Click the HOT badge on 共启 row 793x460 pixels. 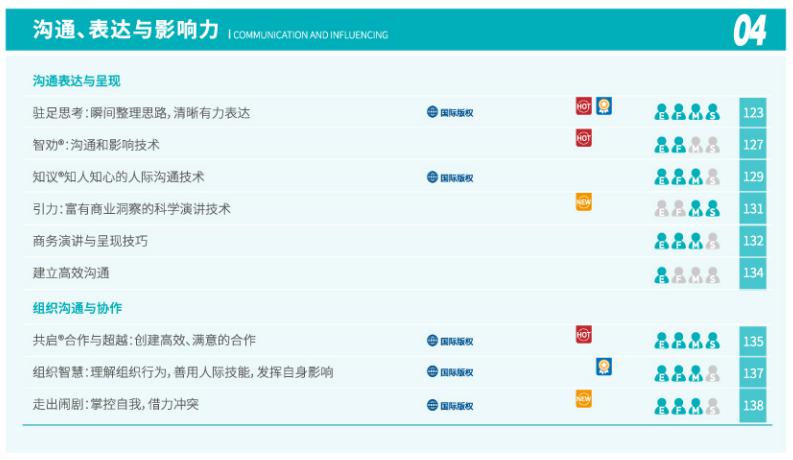click(x=583, y=335)
